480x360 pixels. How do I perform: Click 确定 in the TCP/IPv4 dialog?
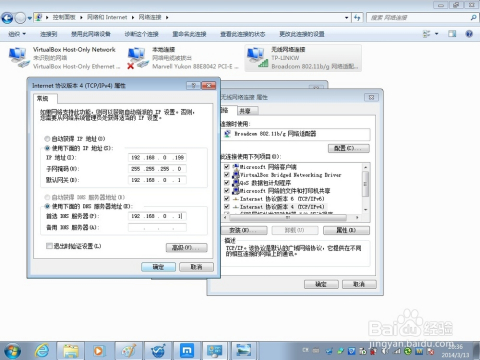click(158, 267)
